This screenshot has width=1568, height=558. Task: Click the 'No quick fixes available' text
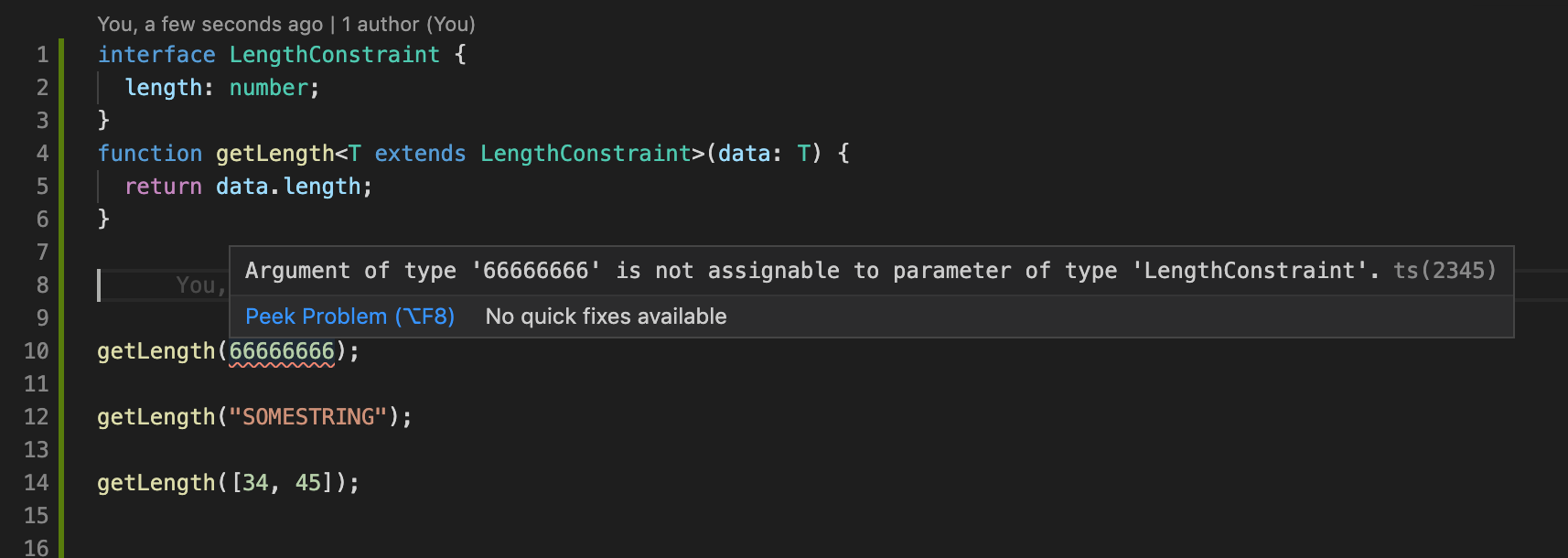pos(605,316)
